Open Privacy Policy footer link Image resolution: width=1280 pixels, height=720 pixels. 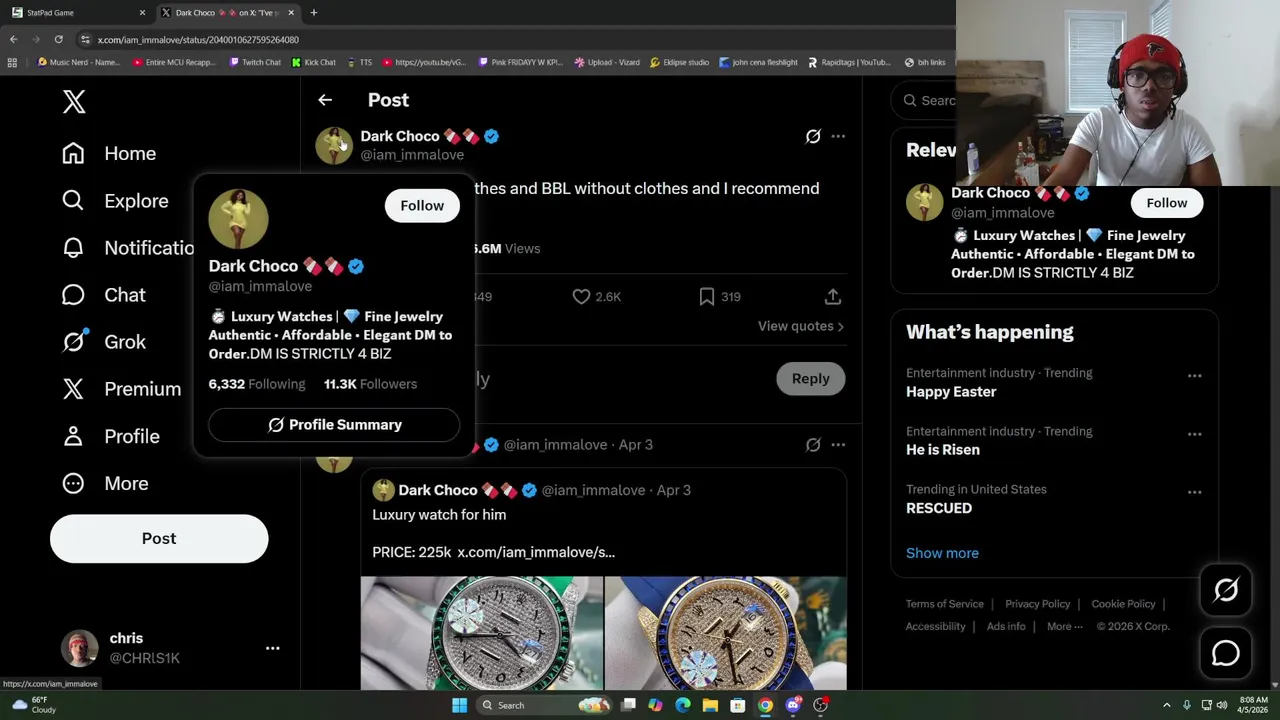coord(1037,604)
